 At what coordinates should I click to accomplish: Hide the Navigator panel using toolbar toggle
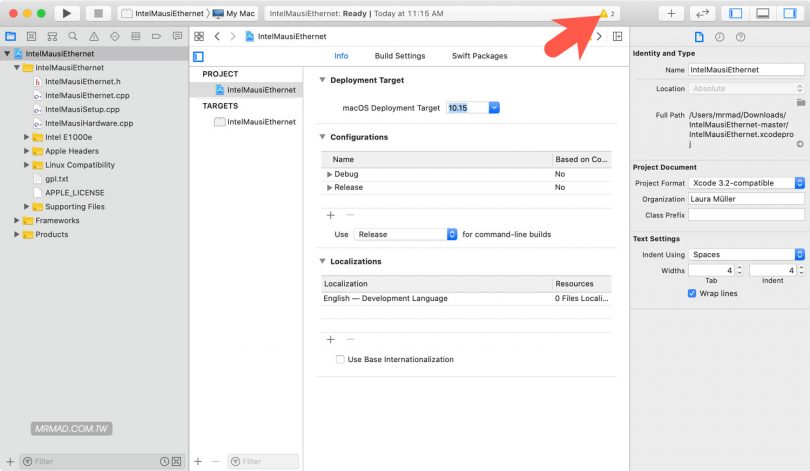[x=735, y=13]
